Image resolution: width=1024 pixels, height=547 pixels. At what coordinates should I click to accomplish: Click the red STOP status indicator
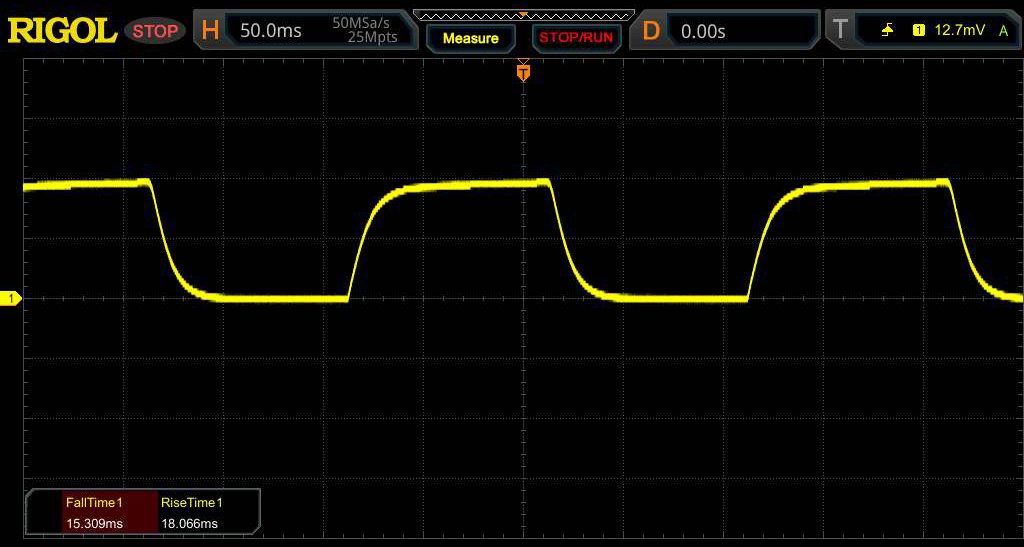coord(155,31)
